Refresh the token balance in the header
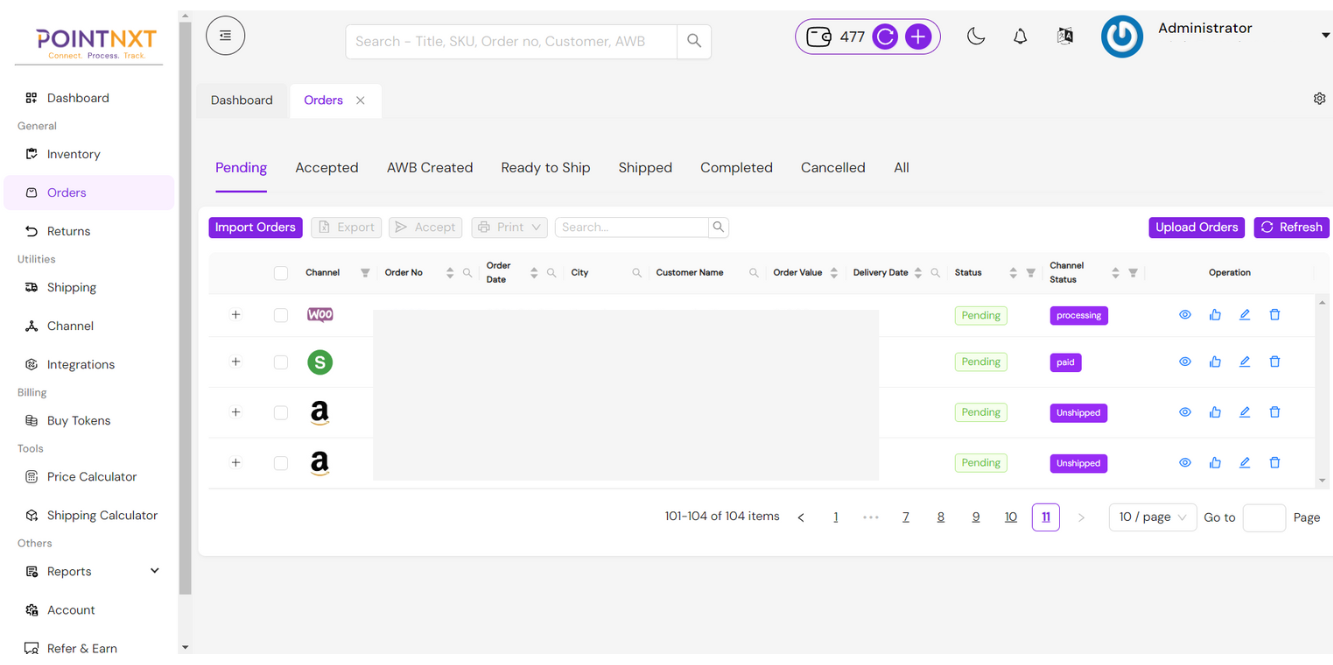This screenshot has width=1333, height=665. coord(884,37)
